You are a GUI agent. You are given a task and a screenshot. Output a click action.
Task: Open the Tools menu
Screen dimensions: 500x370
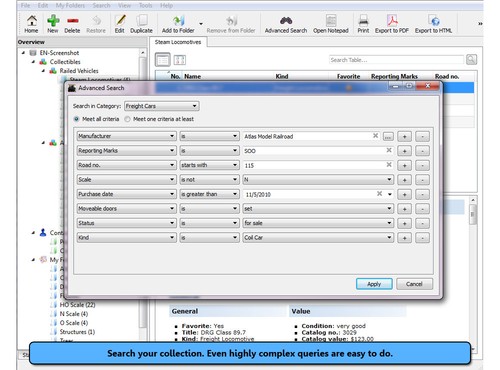tap(145, 5)
